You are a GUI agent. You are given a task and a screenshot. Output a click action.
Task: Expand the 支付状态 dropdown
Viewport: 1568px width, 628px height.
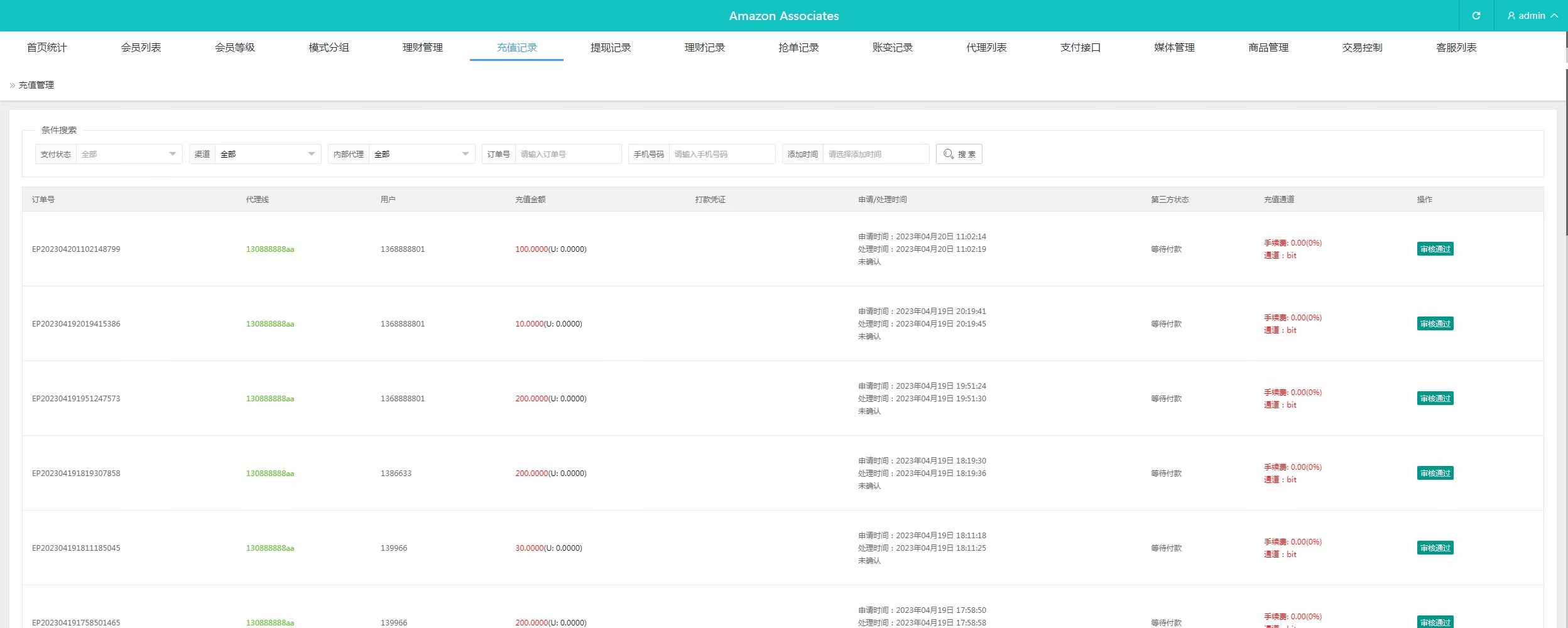pyautogui.click(x=129, y=154)
